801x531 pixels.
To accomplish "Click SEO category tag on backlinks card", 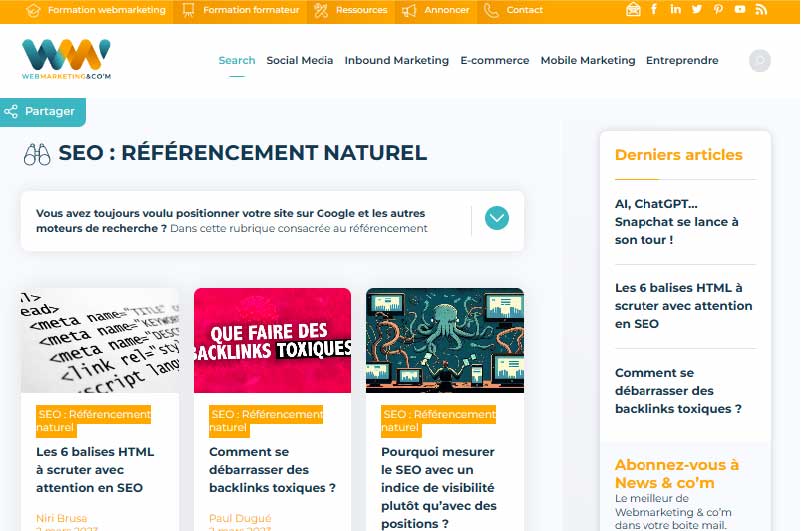I will tap(266, 421).
